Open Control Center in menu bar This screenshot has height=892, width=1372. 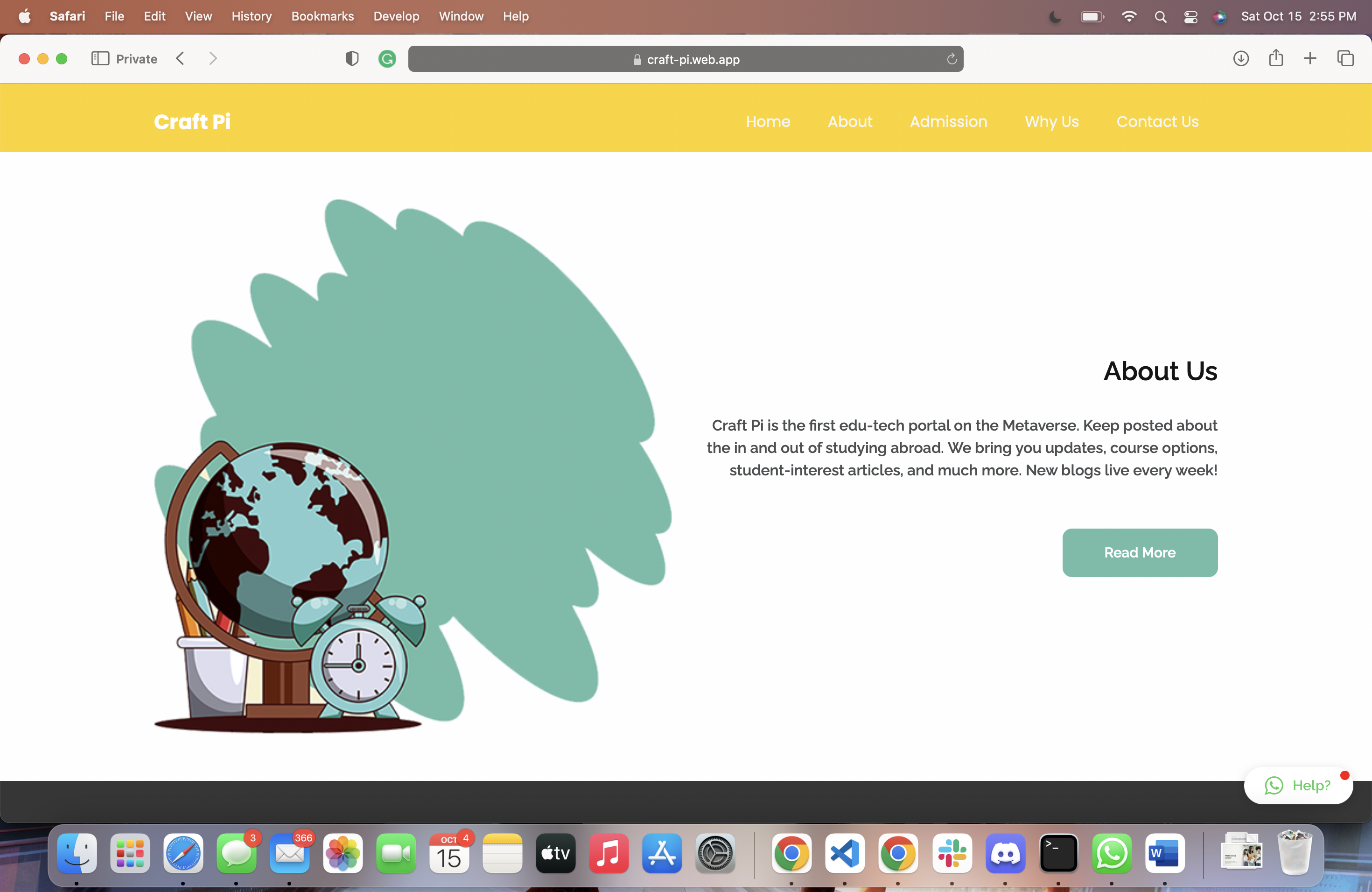tap(1190, 16)
